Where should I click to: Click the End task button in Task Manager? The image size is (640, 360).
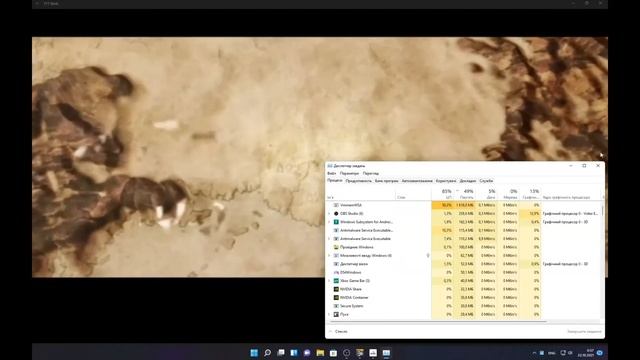pyautogui.click(x=584, y=331)
